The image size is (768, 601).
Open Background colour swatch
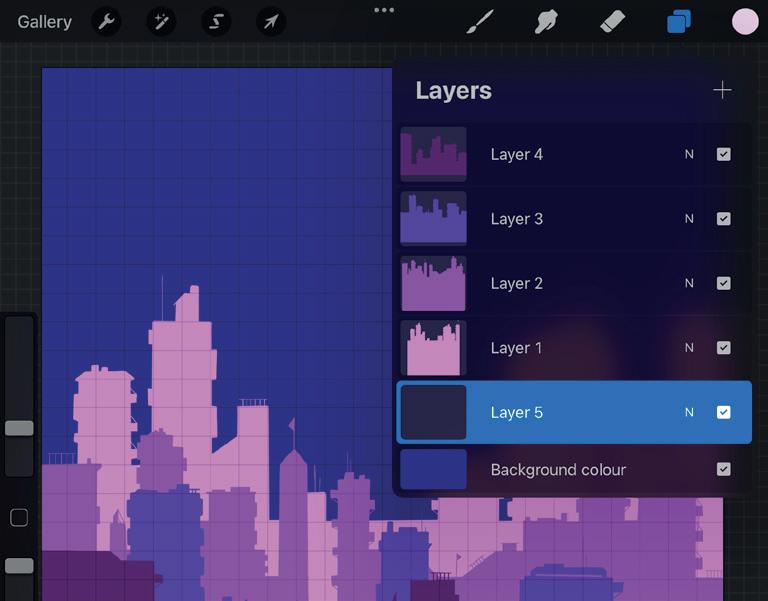pos(433,469)
